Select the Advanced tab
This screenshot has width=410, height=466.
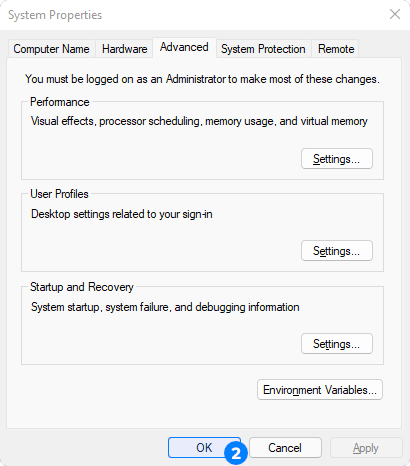[184, 47]
